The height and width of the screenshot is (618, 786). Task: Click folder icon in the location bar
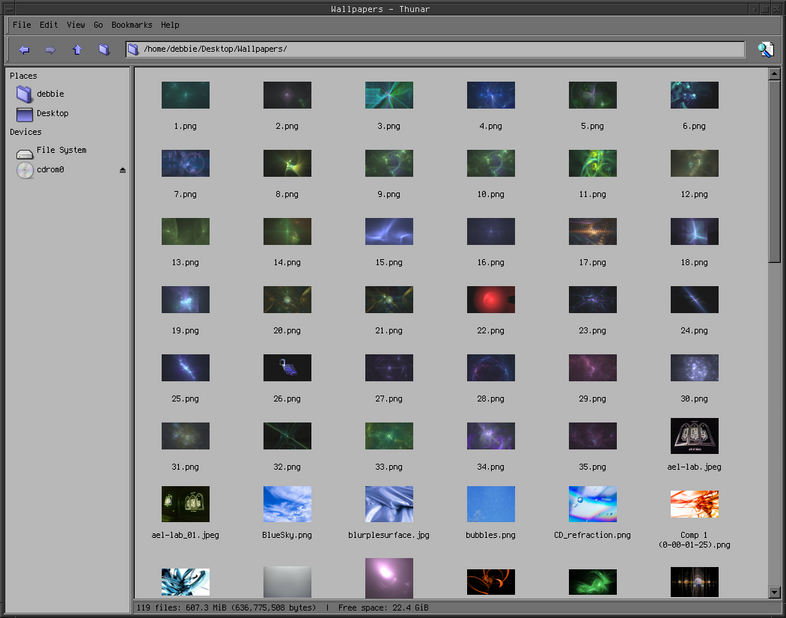(133, 49)
